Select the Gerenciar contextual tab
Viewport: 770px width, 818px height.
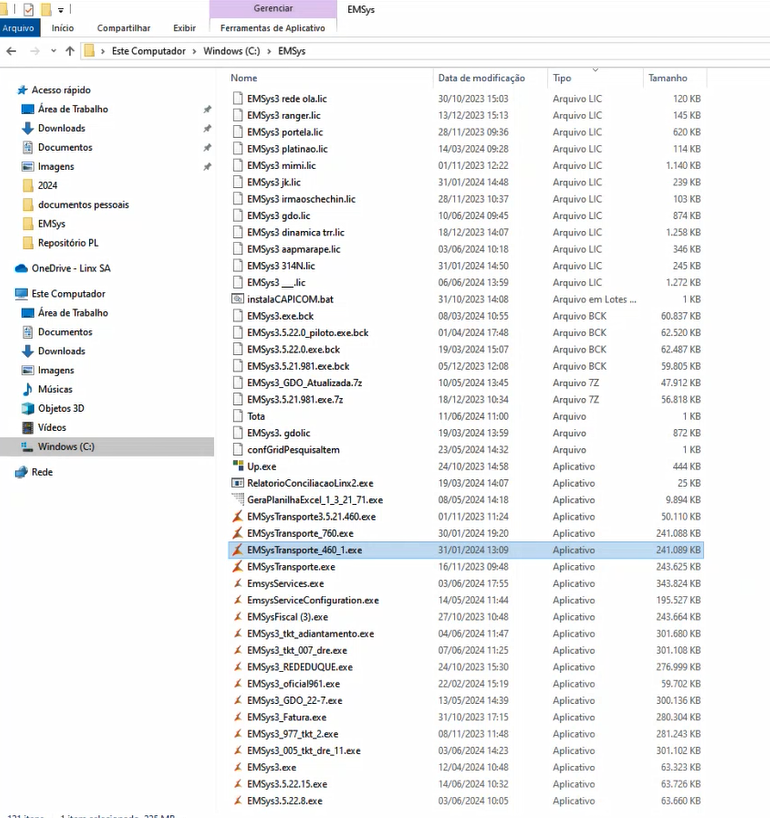[x=273, y=8]
